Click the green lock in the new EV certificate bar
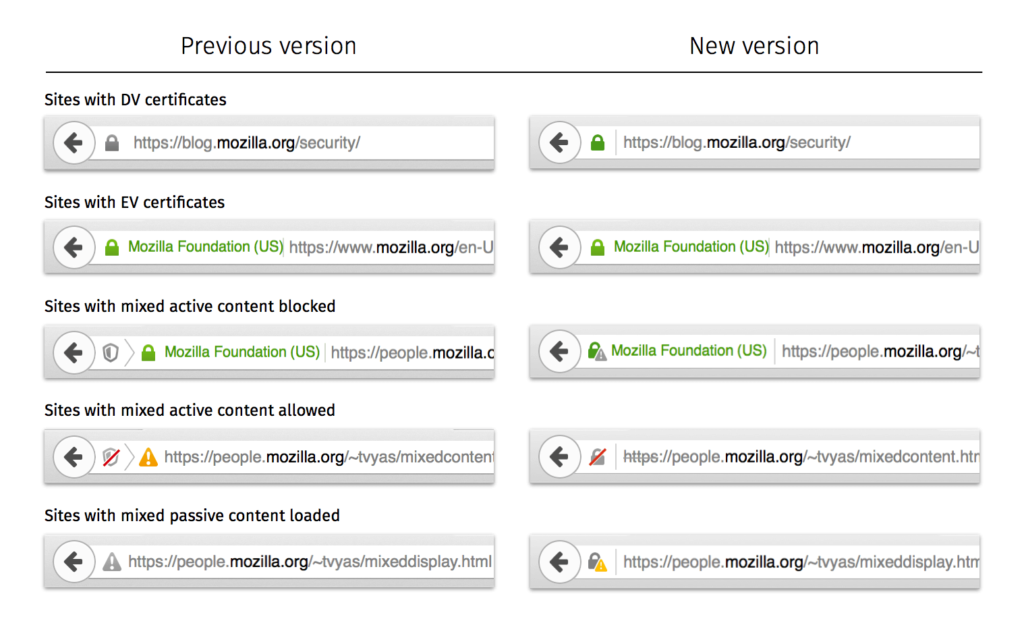The width and height of the screenshot is (1024, 617). [598, 247]
